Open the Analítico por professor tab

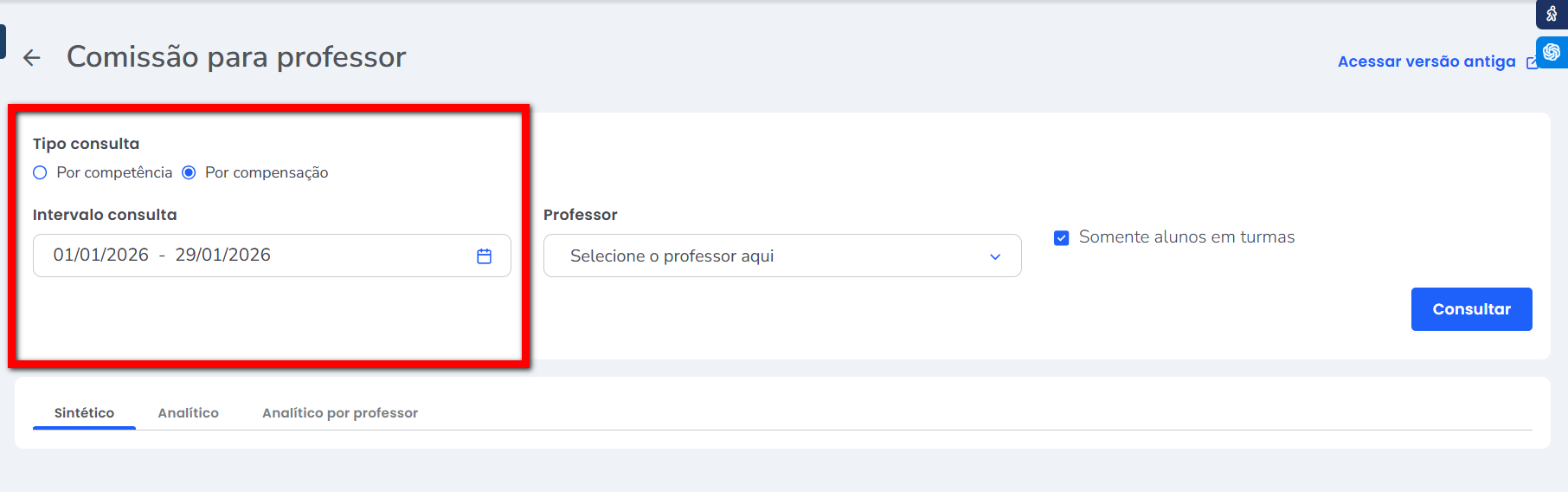pyautogui.click(x=340, y=413)
